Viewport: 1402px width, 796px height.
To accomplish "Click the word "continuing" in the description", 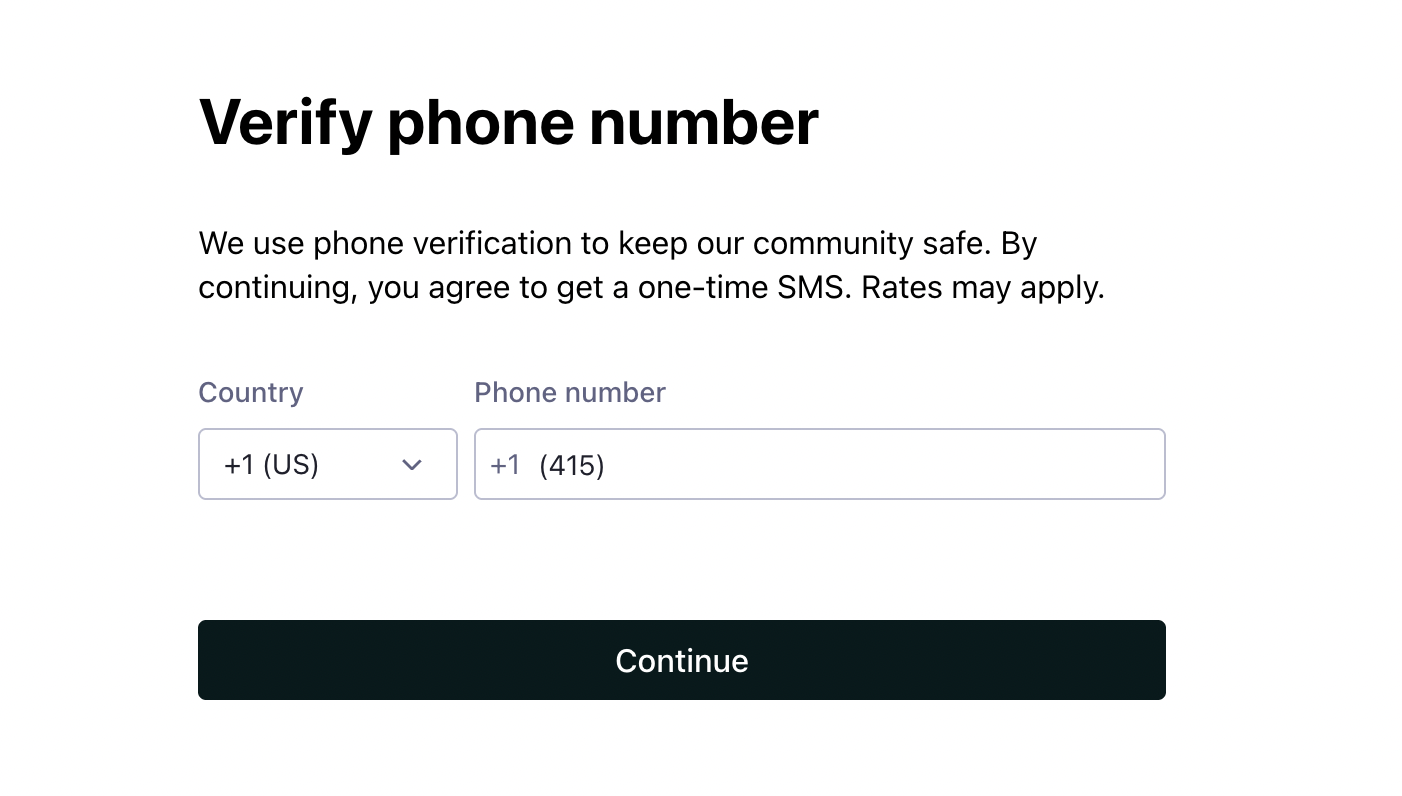I will click(x=277, y=288).
